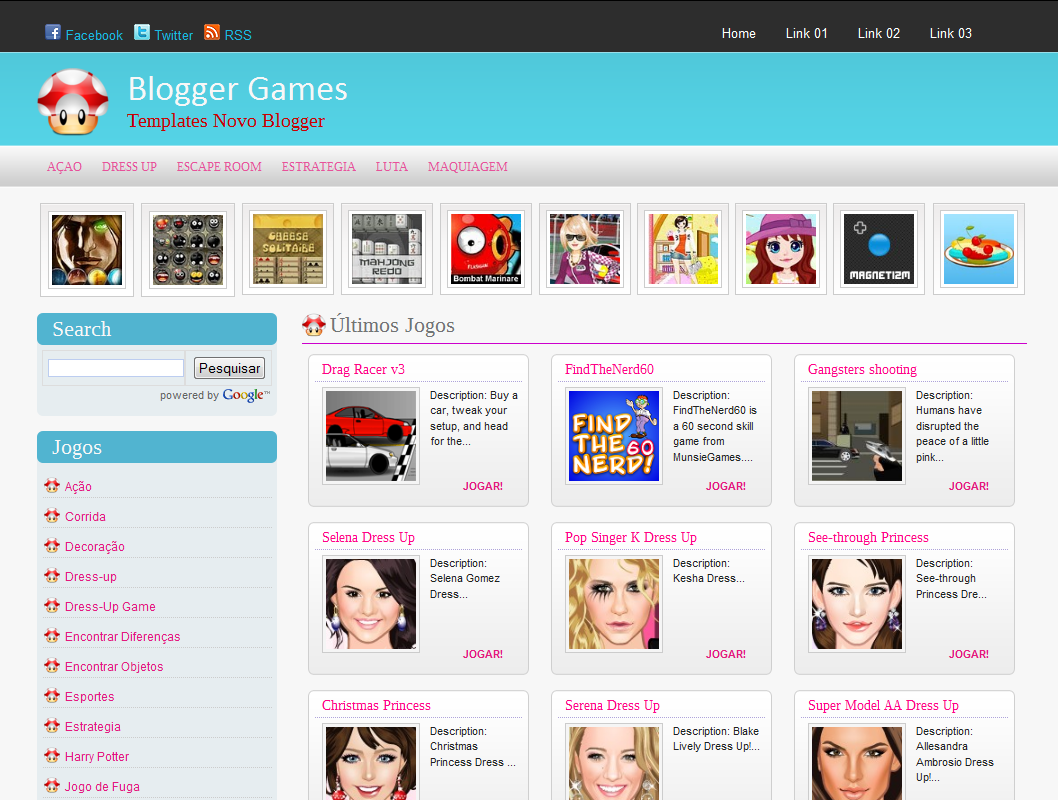Click the Twitter bird icon
The image size is (1058, 800).
141,32
